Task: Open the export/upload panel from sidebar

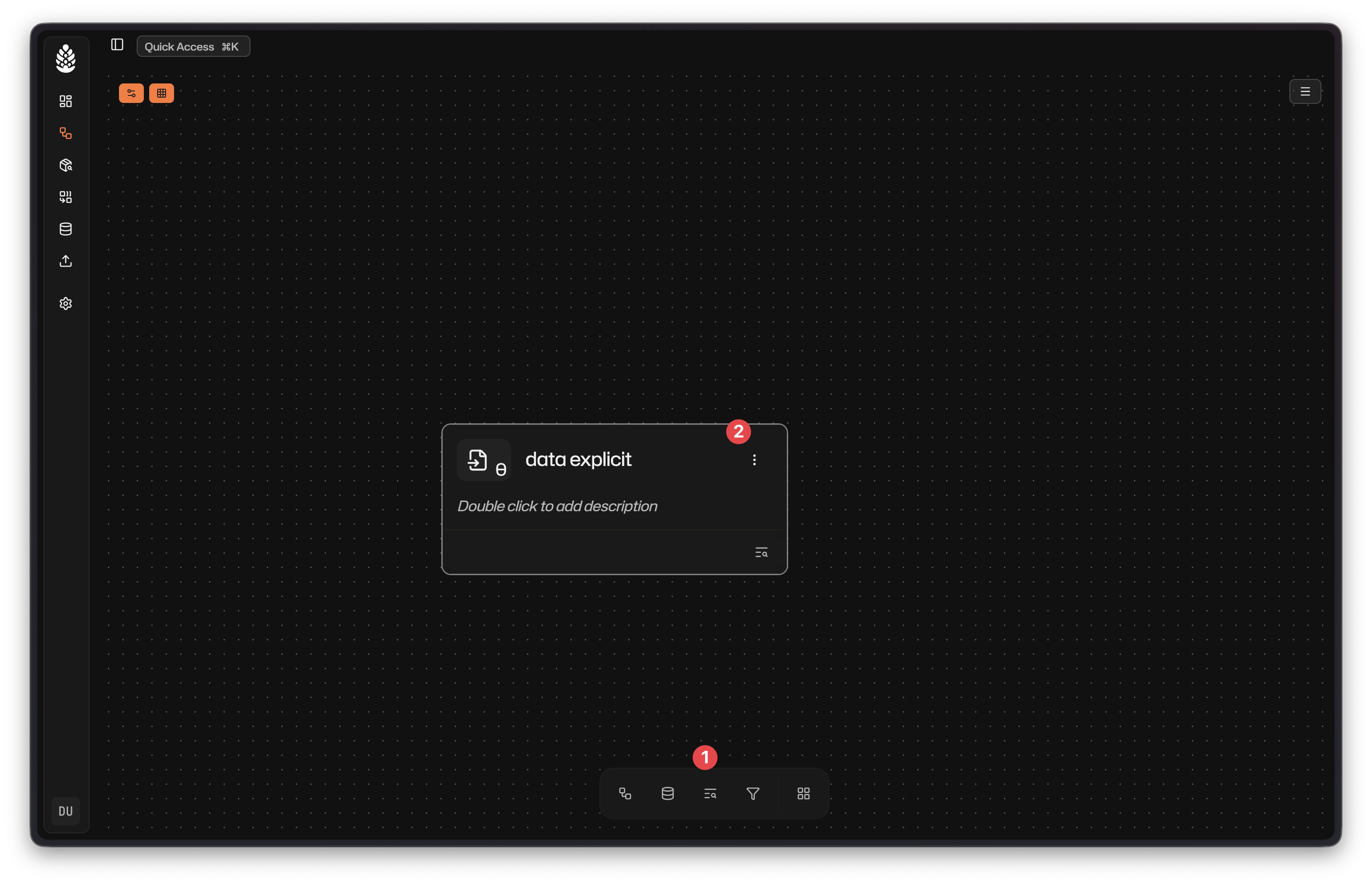Action: coord(65,261)
